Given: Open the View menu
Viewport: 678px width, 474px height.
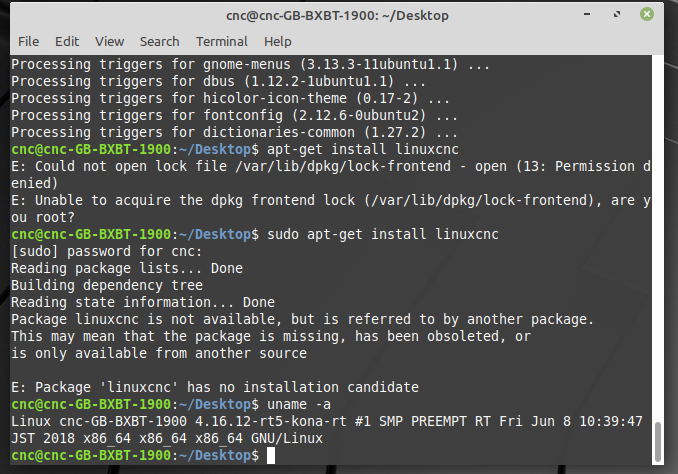Looking at the screenshot, I should coord(109,42).
